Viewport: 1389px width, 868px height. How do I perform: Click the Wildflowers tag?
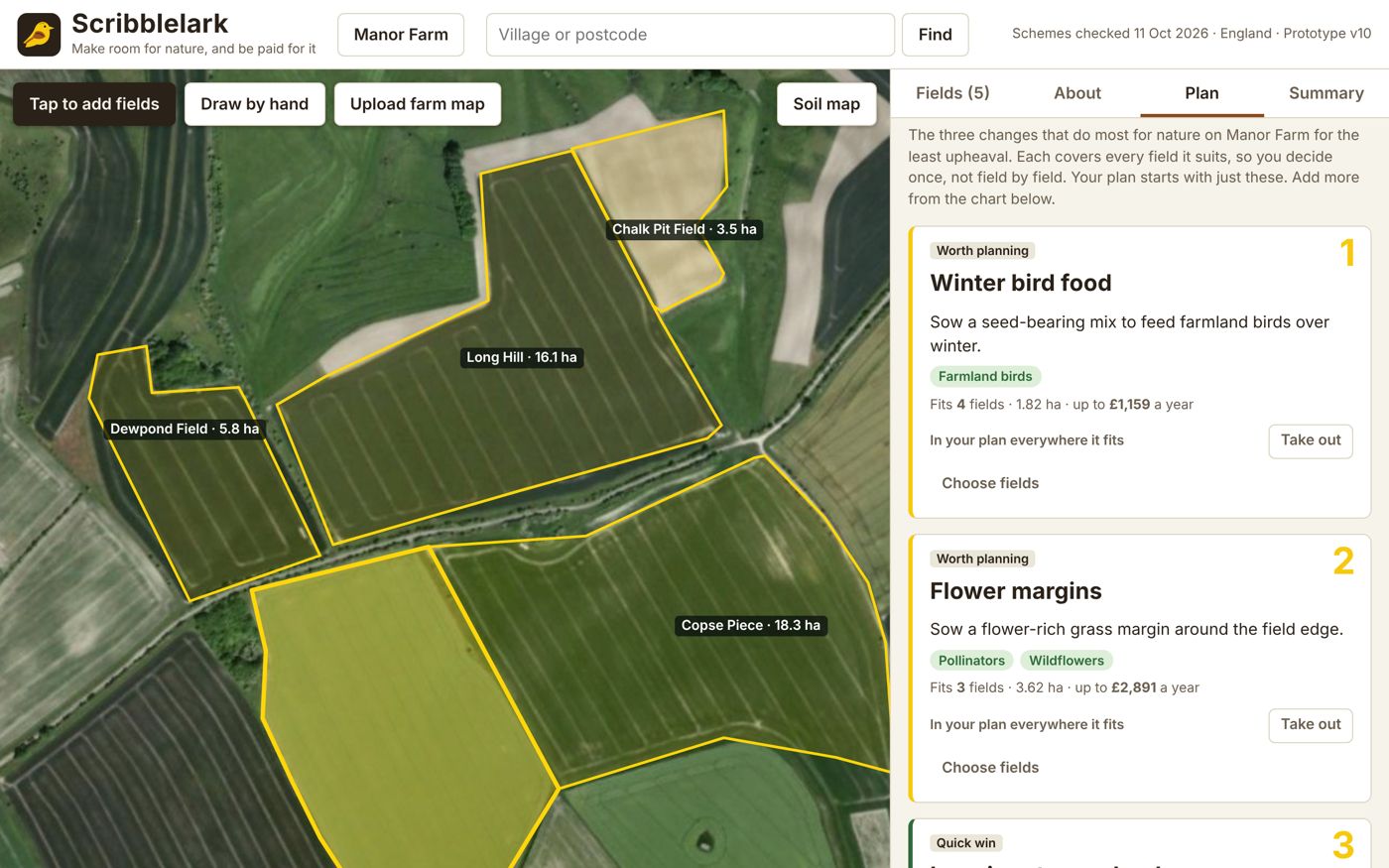point(1067,661)
